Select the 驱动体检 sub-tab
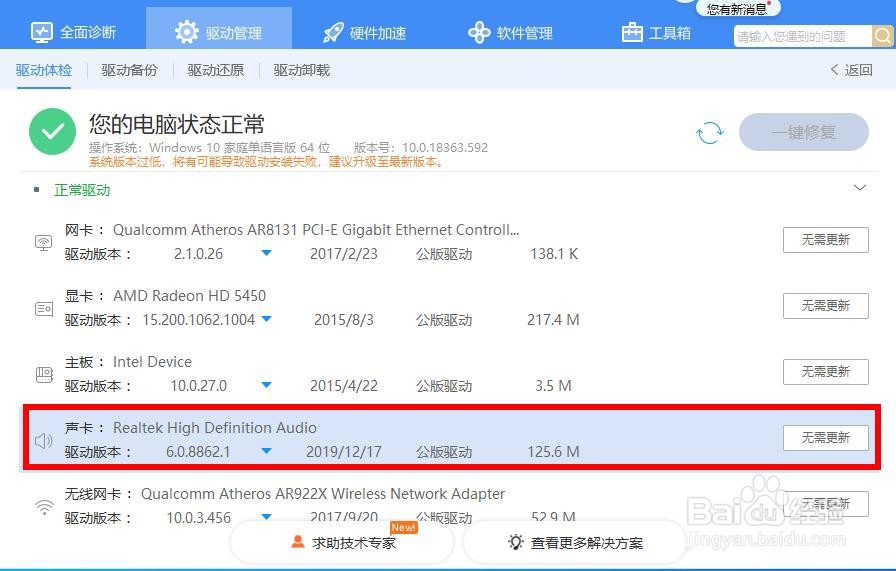The width and height of the screenshot is (896, 571). coord(43,70)
